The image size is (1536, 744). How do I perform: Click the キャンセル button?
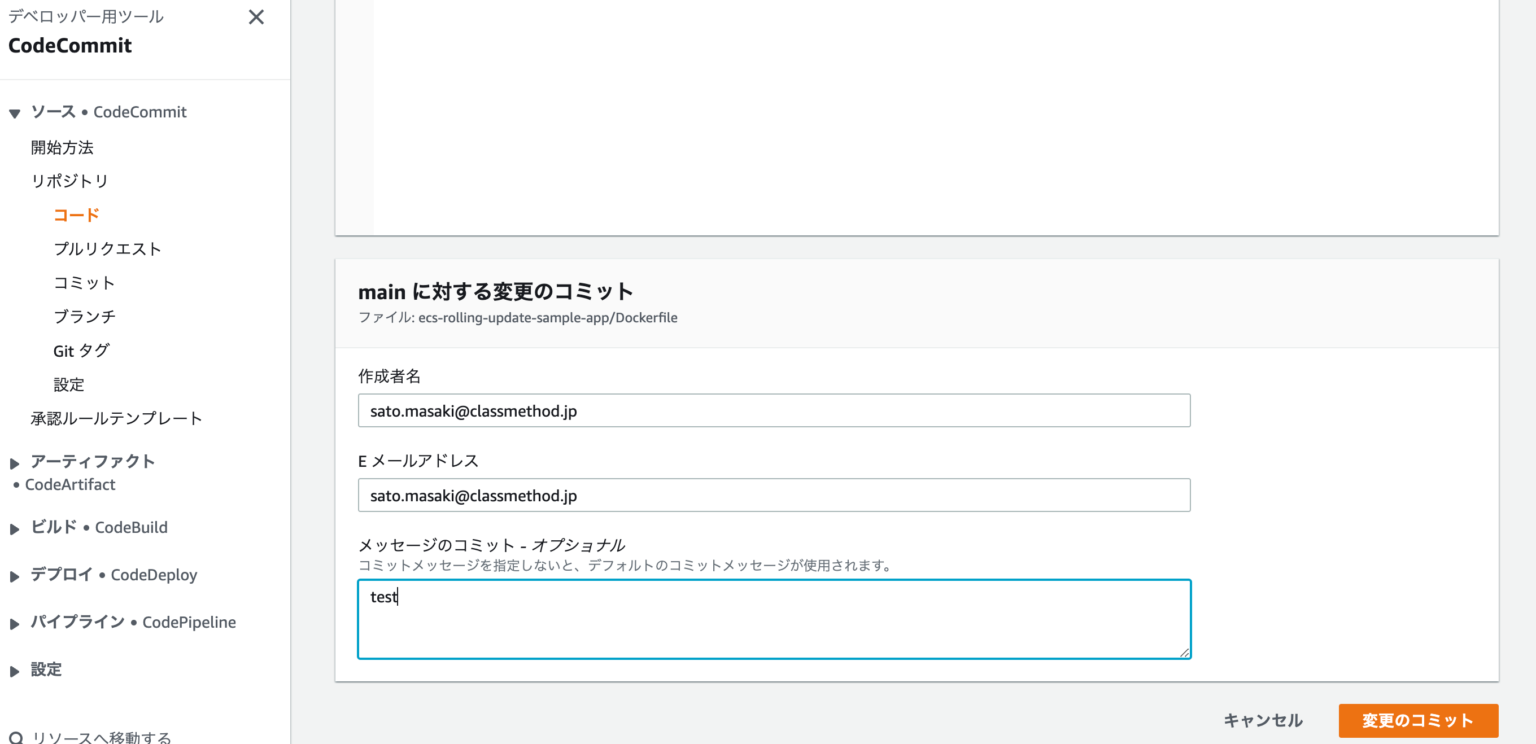(1263, 720)
